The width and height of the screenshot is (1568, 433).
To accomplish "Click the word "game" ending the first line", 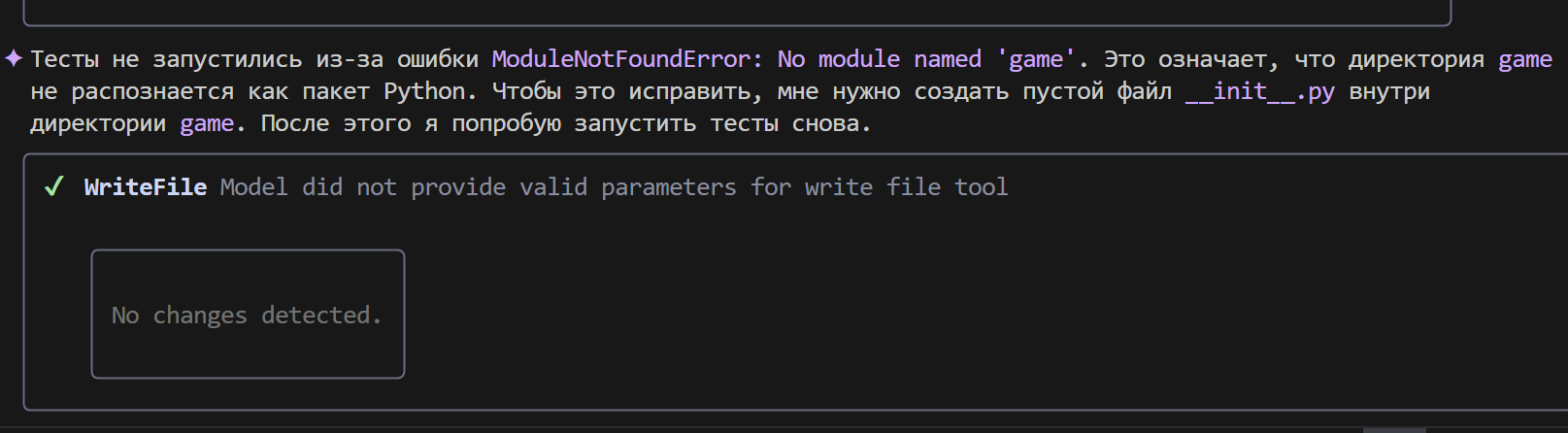I will pos(1524,59).
